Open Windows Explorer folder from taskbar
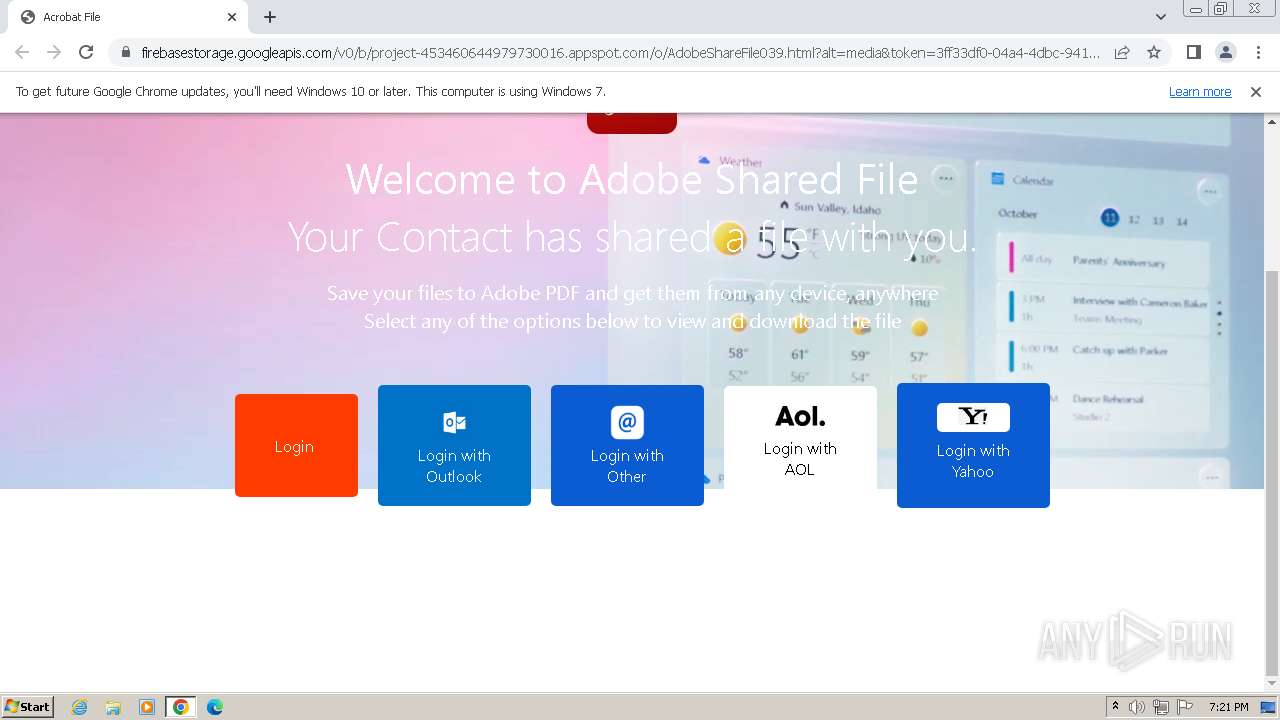Image resolution: width=1280 pixels, height=720 pixels. (x=113, y=707)
